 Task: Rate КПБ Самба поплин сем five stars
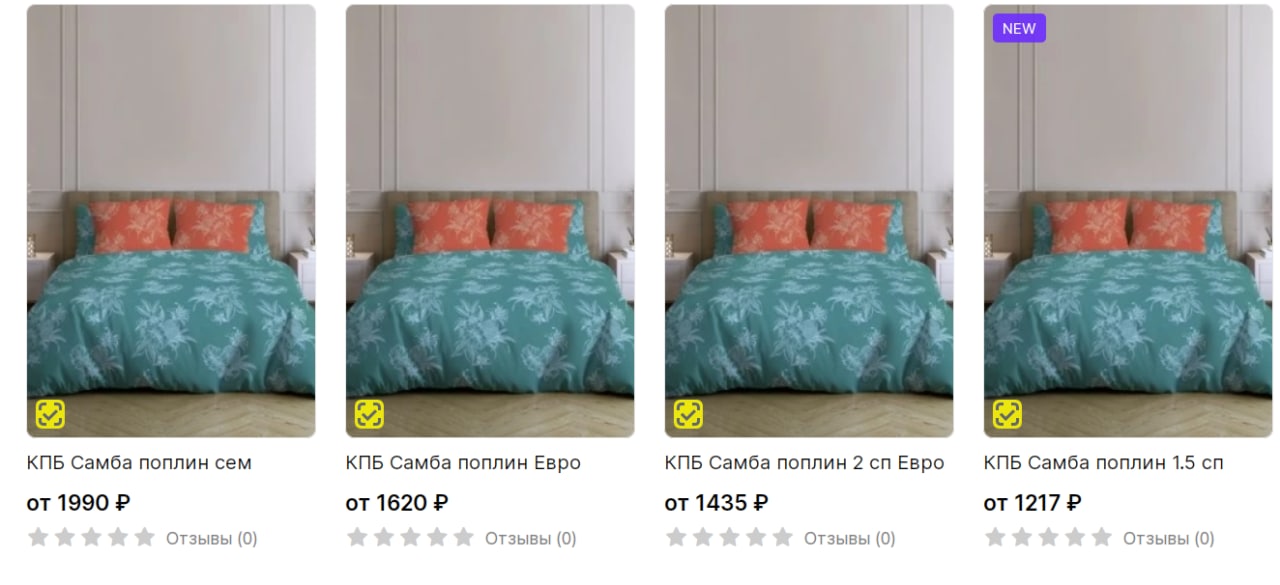(x=145, y=538)
